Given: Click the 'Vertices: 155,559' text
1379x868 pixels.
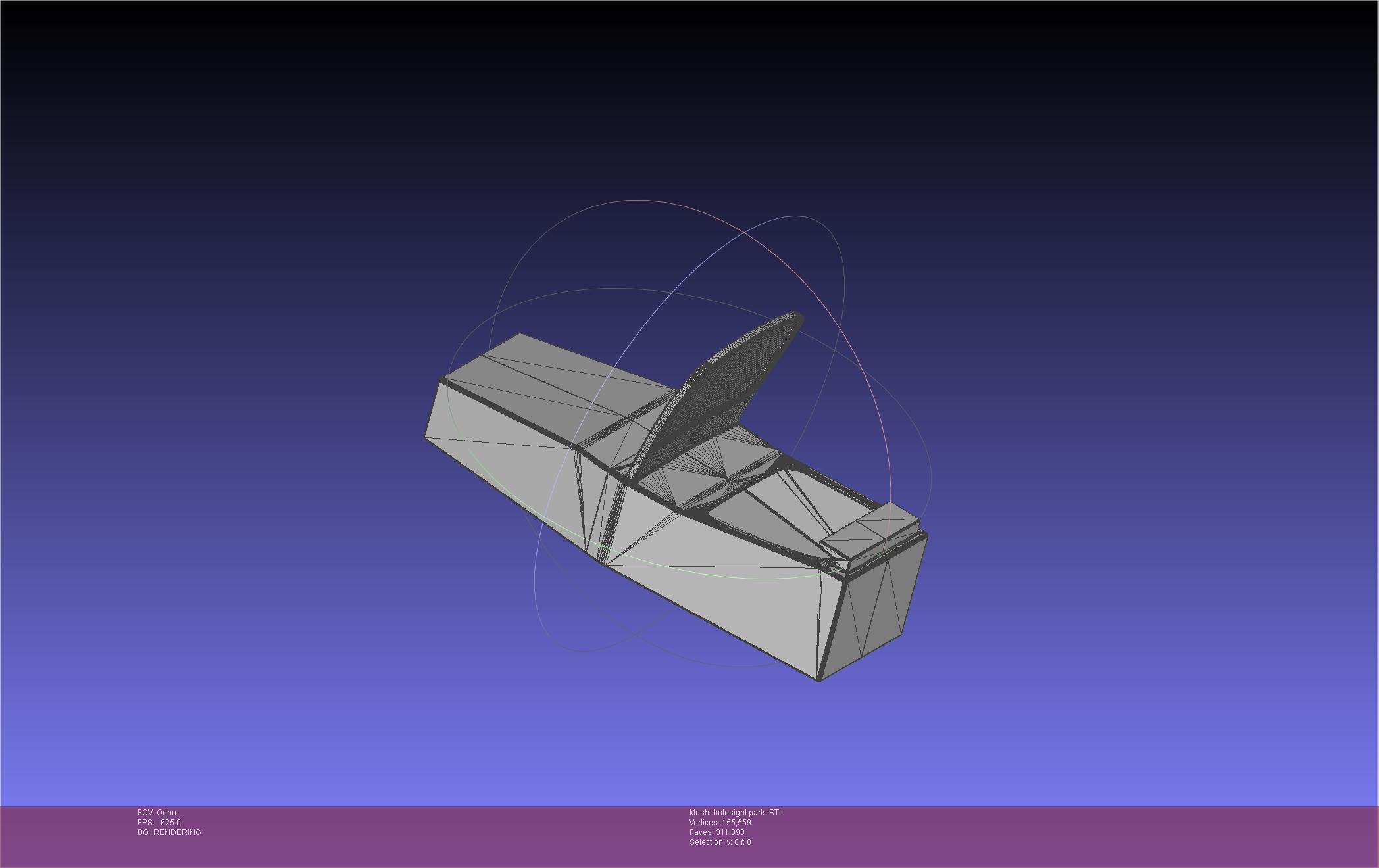Looking at the screenshot, I should click(720, 823).
